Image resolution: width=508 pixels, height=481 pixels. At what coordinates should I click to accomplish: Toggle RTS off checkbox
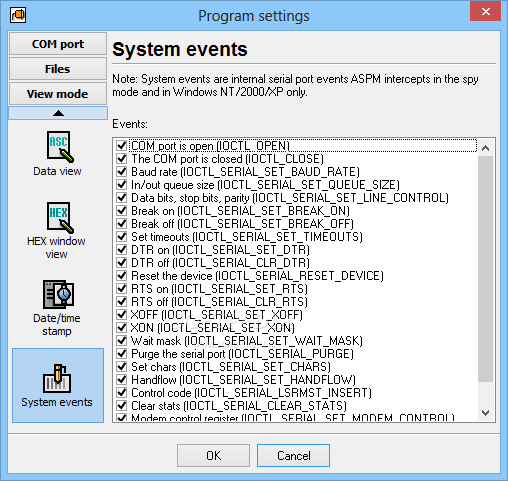122,302
